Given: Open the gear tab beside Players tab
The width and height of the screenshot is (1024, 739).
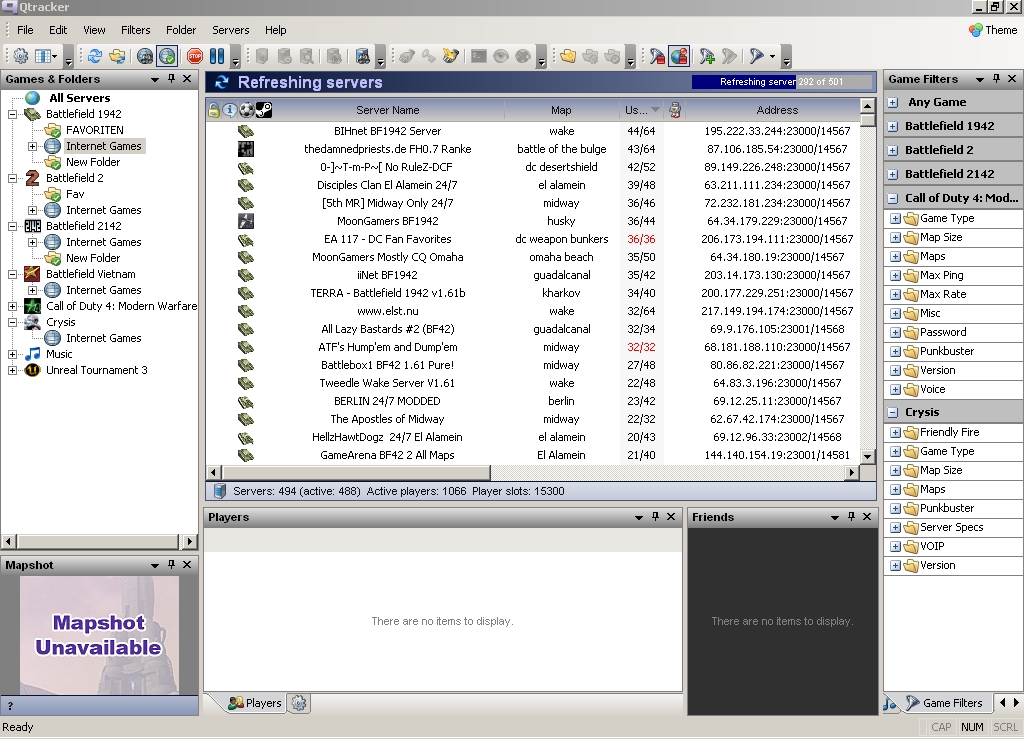Looking at the screenshot, I should pos(298,703).
